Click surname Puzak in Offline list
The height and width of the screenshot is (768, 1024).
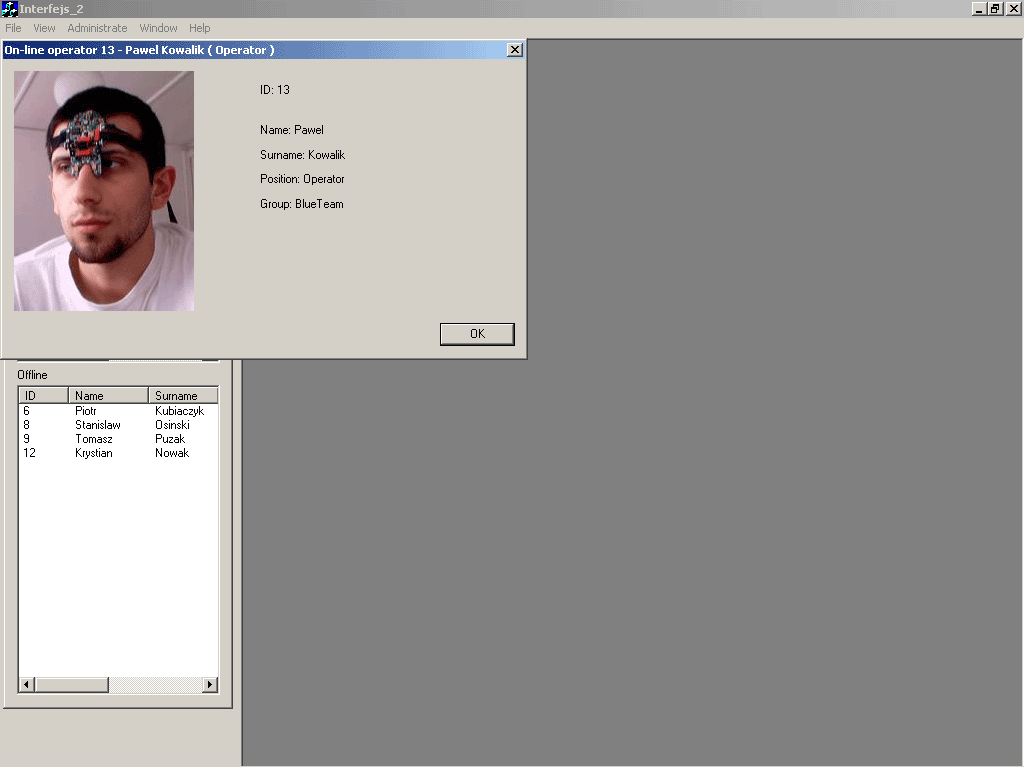pyautogui.click(x=170, y=439)
